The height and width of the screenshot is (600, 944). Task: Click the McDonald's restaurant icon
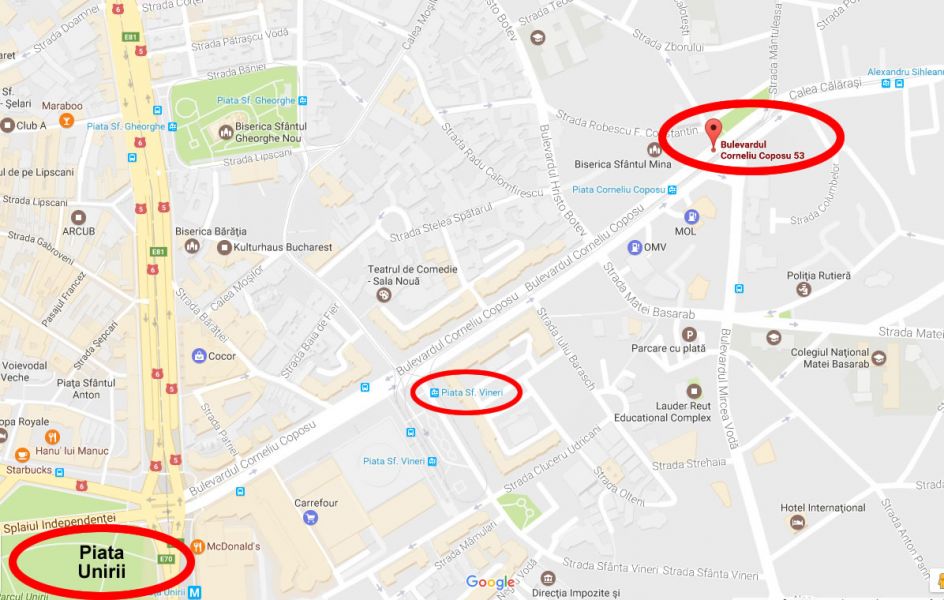coord(197,546)
